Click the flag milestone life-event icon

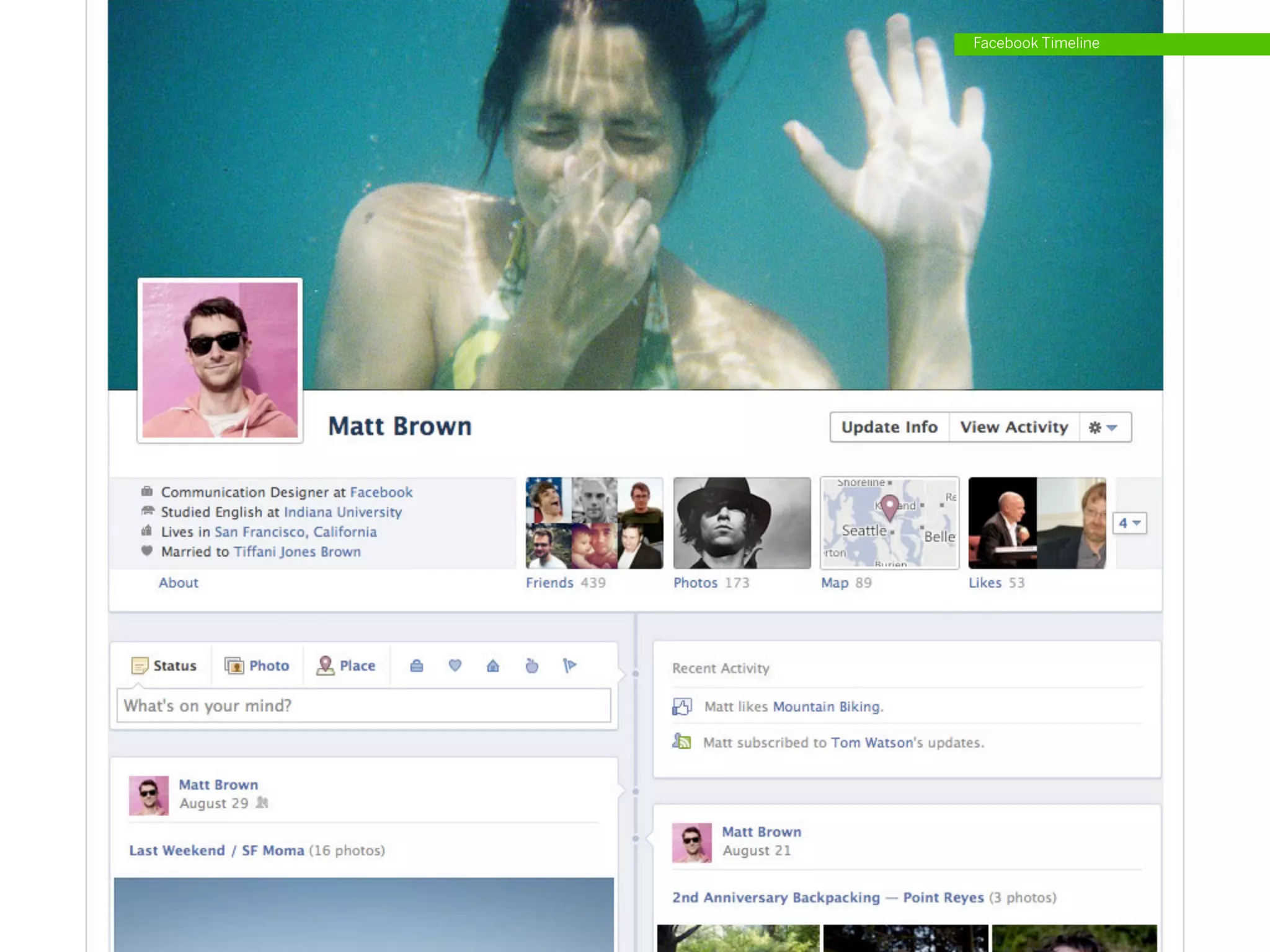570,666
